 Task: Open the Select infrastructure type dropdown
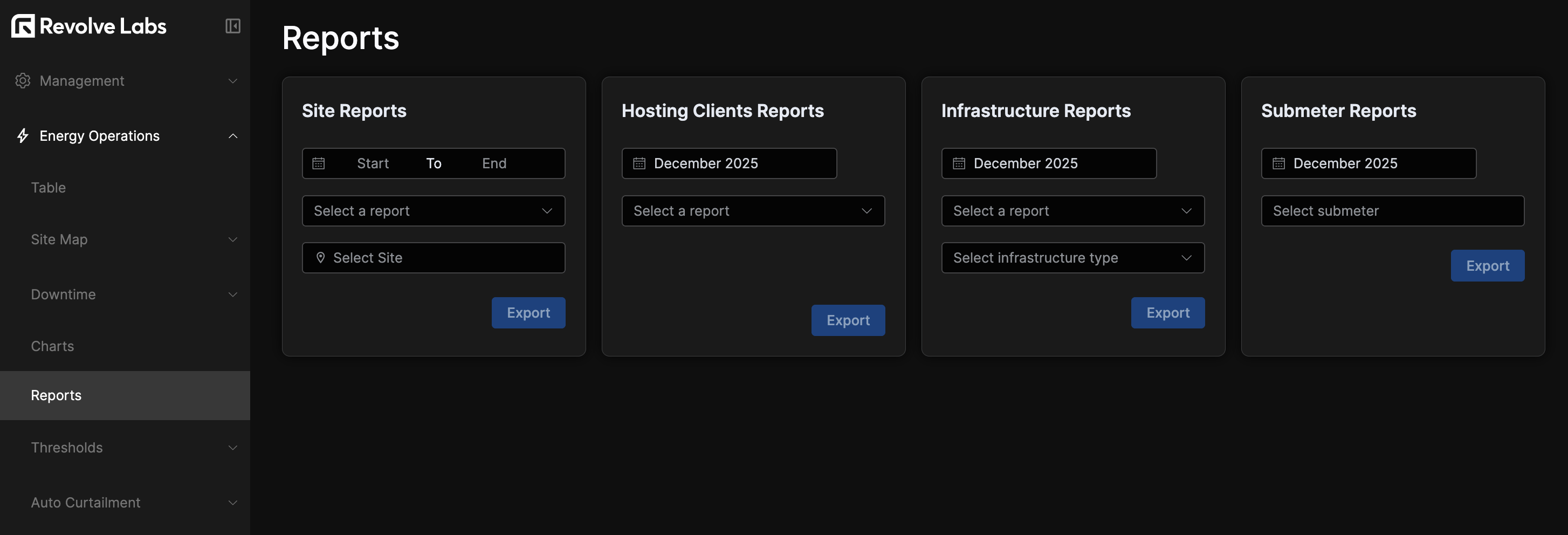[1072, 257]
